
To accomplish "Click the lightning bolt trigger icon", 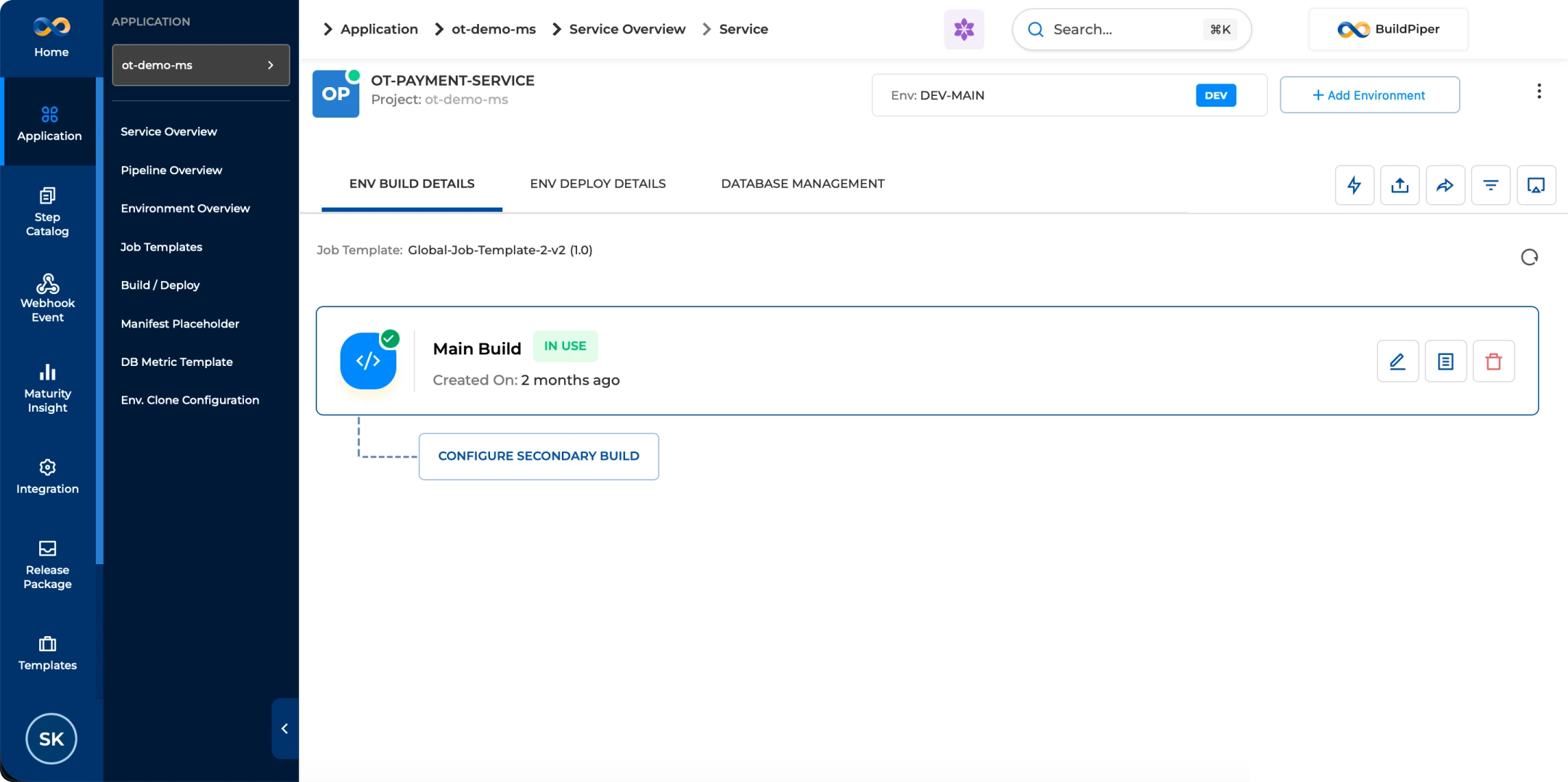I will pyautogui.click(x=1355, y=185).
